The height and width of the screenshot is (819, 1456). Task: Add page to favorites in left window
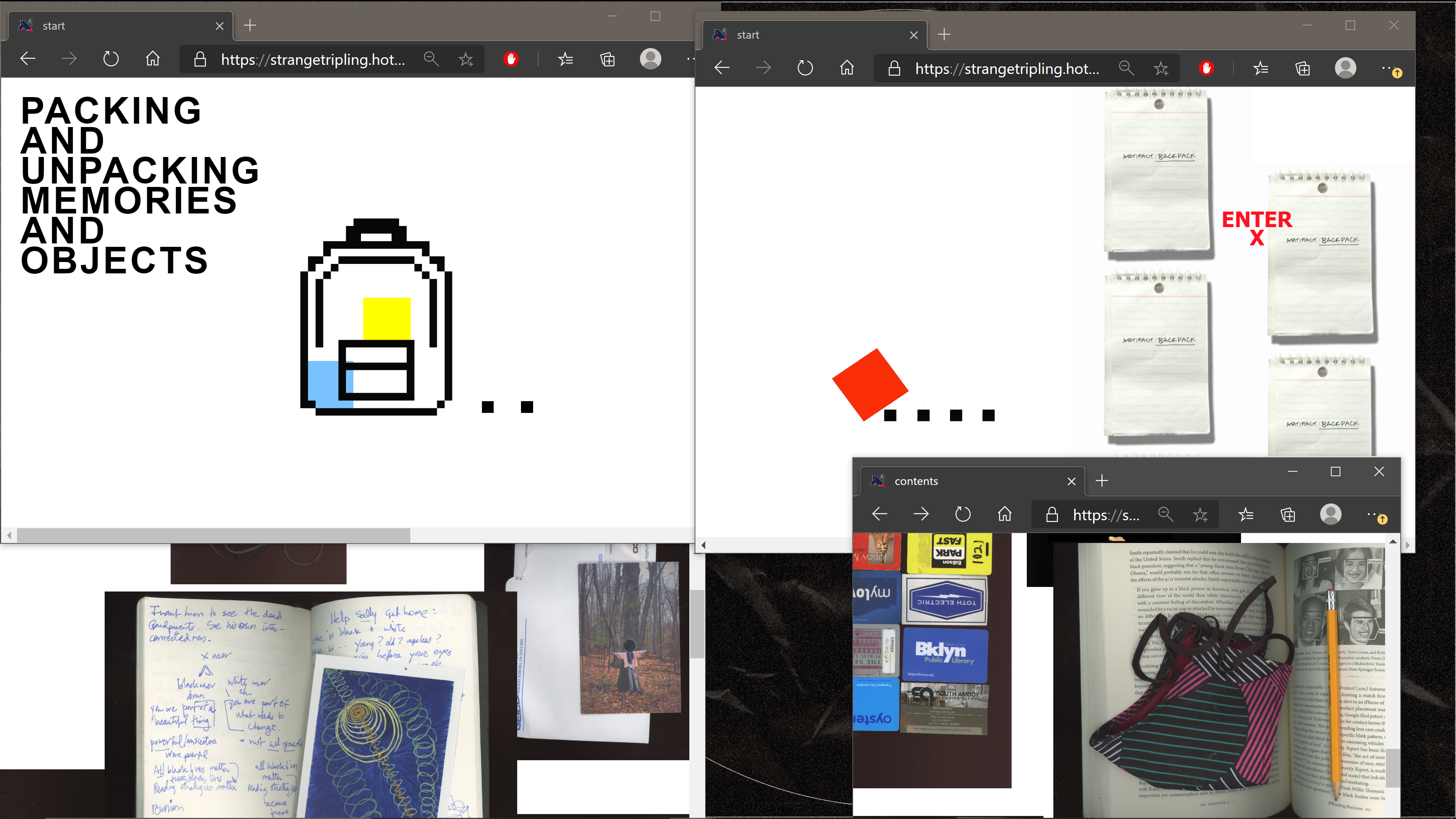click(x=466, y=60)
